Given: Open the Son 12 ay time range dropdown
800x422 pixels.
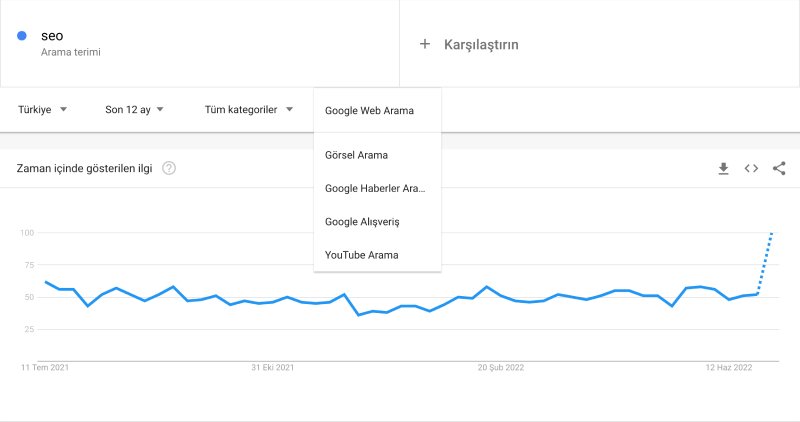Looking at the screenshot, I should point(134,109).
